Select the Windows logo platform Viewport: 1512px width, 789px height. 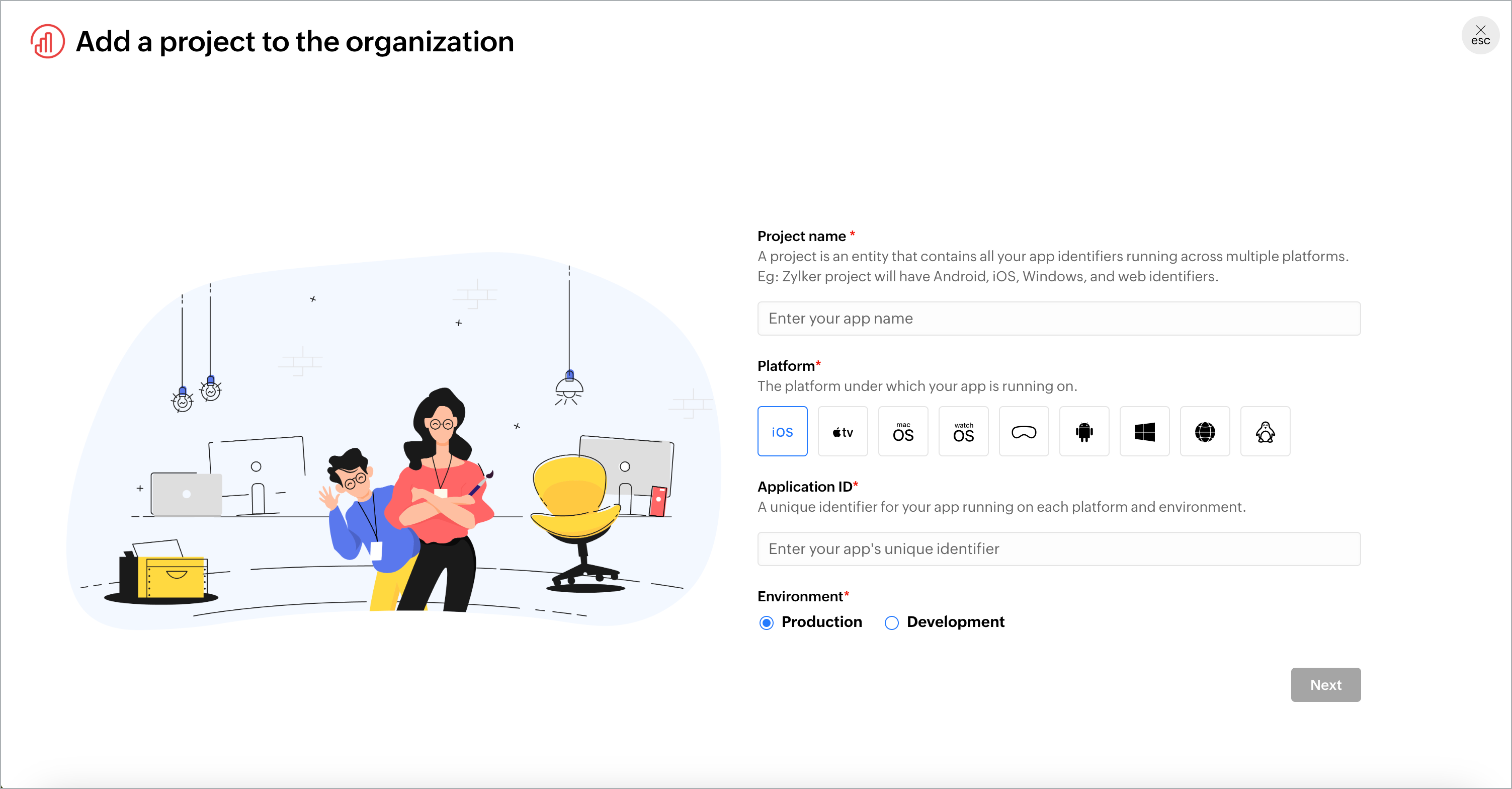(1144, 432)
